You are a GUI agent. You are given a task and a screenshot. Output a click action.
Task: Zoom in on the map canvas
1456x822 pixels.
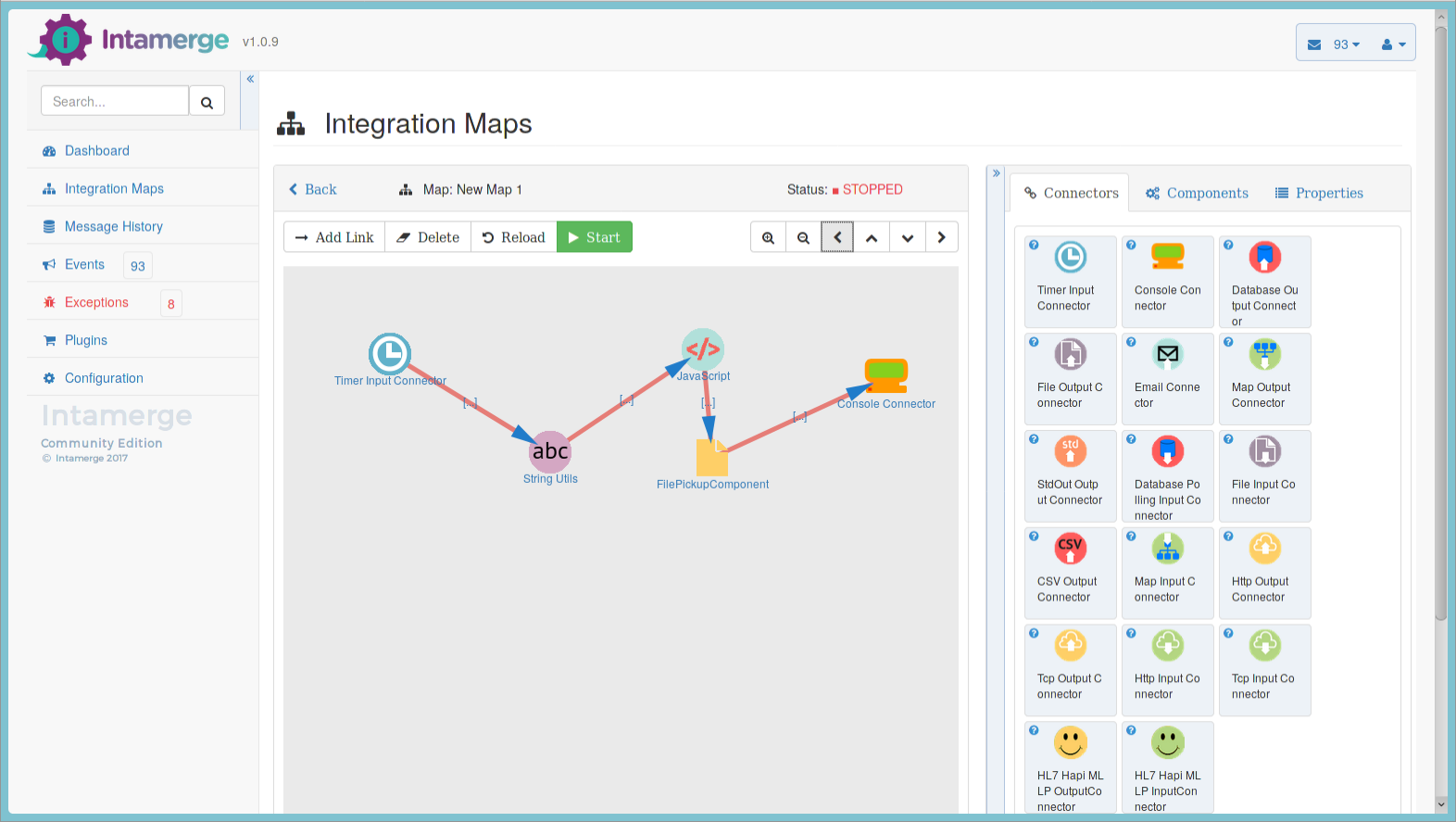768,237
